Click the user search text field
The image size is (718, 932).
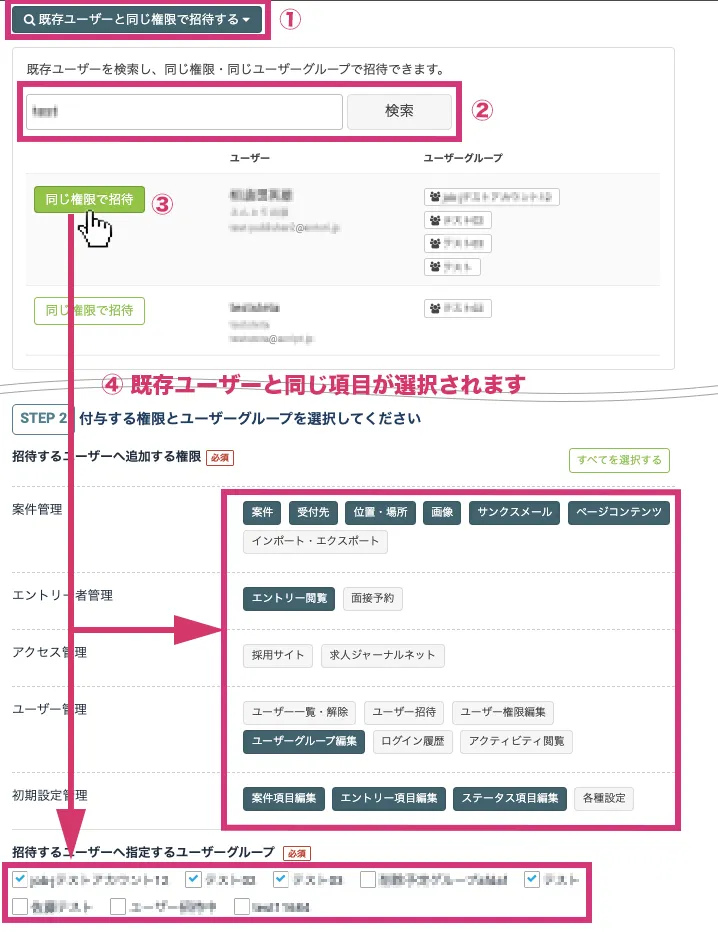coord(184,112)
